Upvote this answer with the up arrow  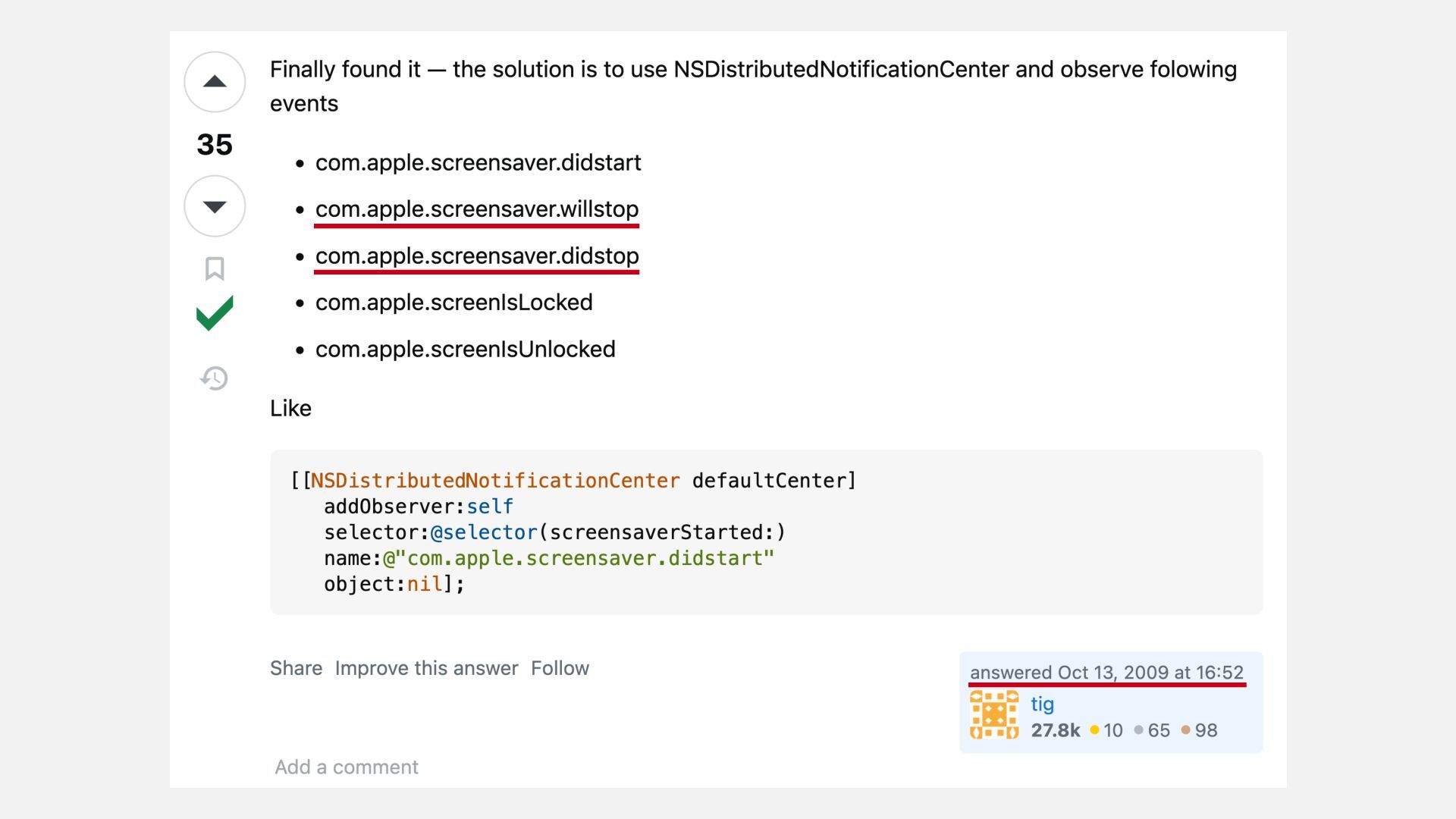(x=215, y=82)
